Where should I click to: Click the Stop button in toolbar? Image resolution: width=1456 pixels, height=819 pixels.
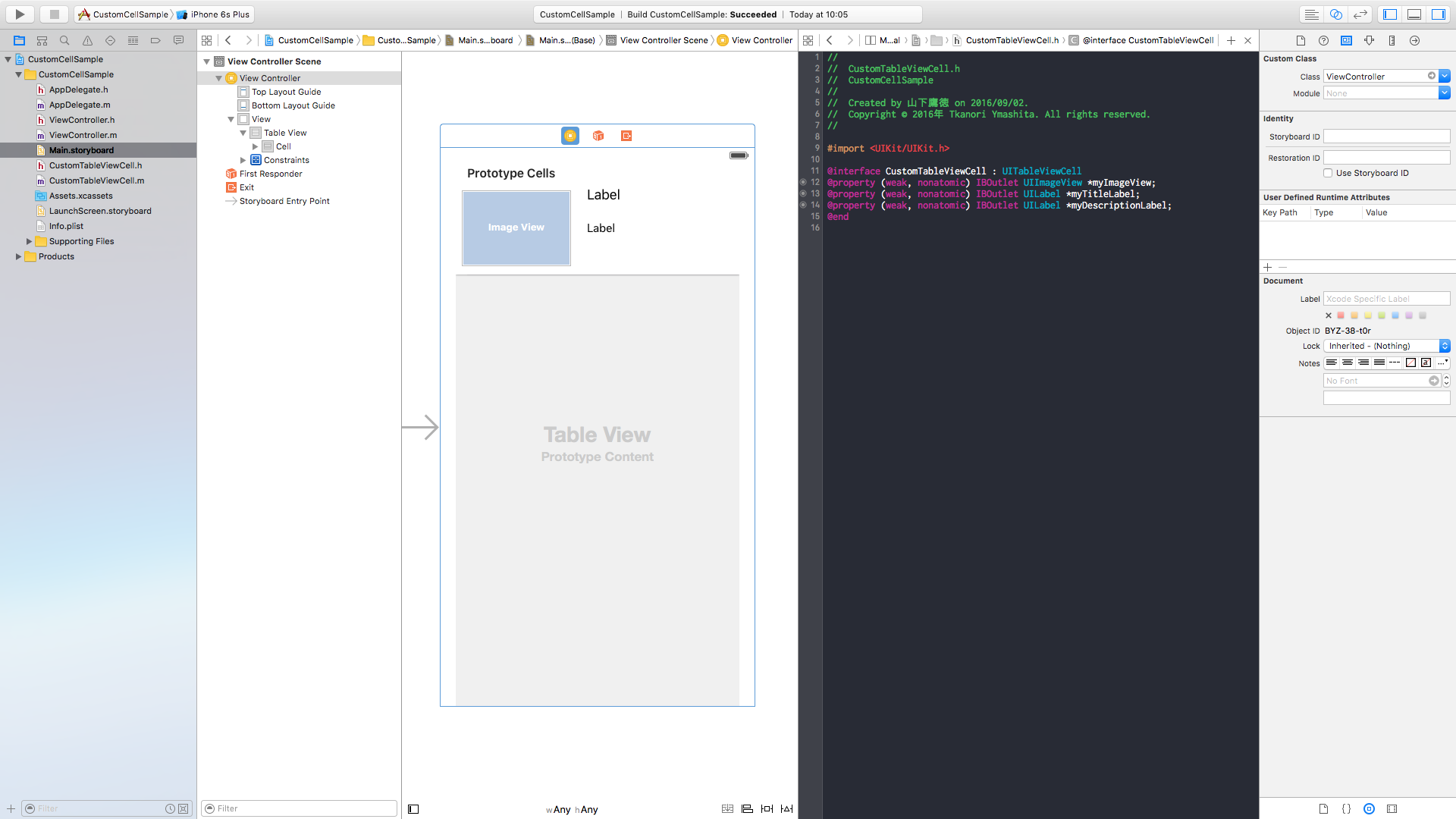pyautogui.click(x=54, y=14)
